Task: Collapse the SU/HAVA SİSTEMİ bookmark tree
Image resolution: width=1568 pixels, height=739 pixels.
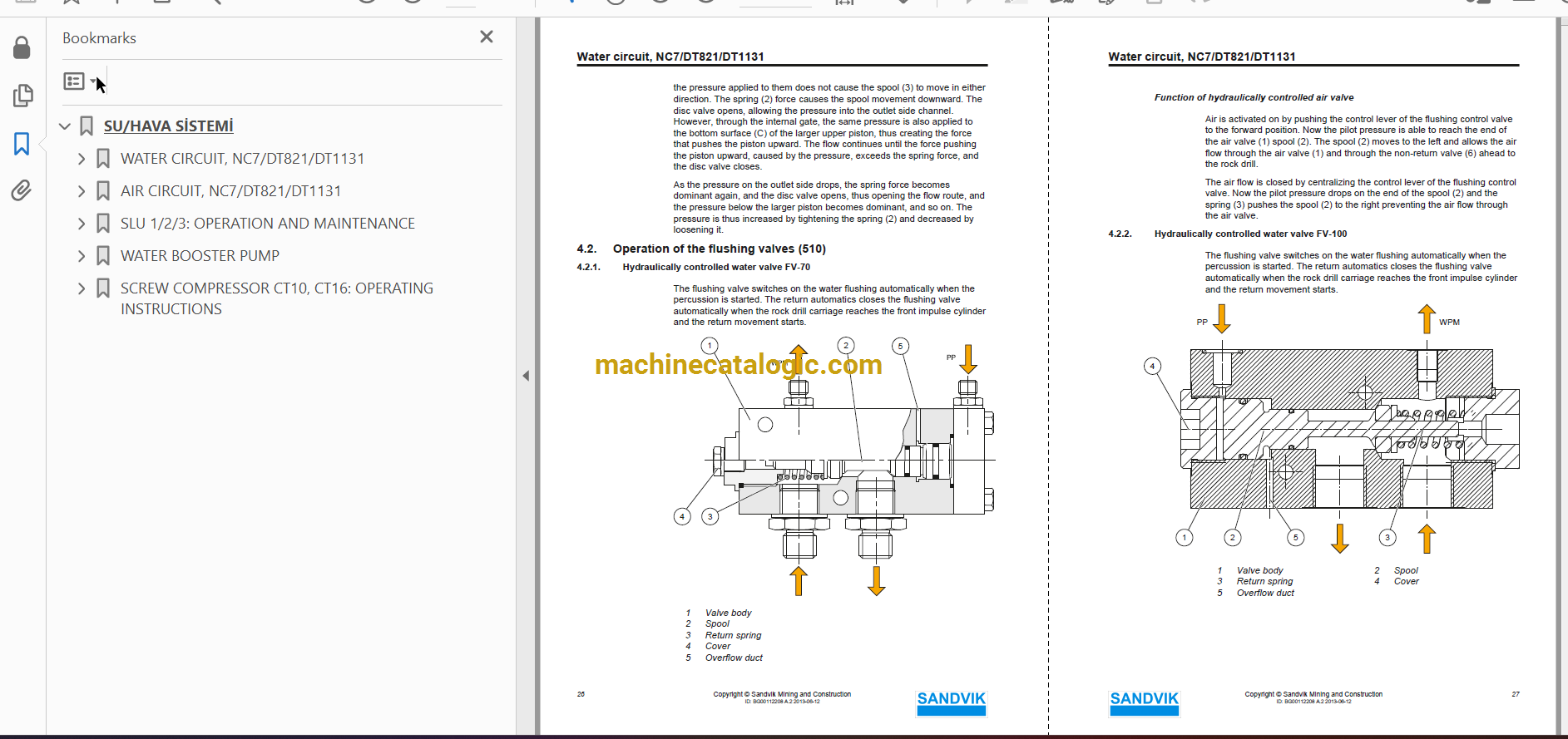Action: [65, 126]
